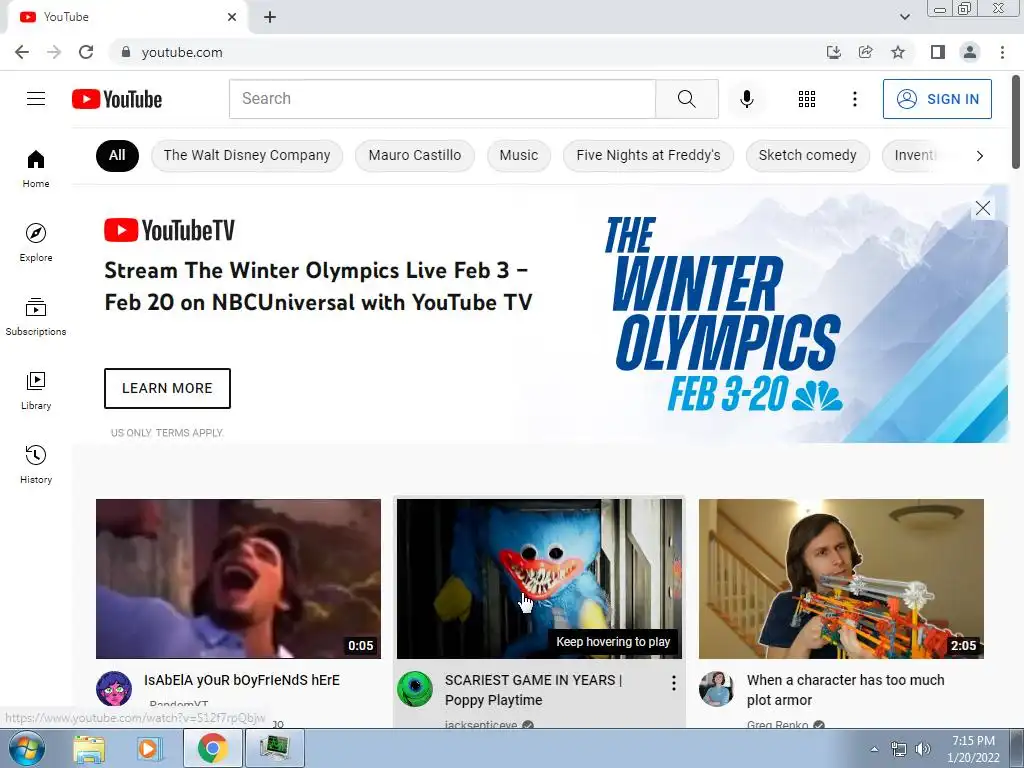Go to Home in the sidebar
This screenshot has height=768, width=1024.
click(x=36, y=169)
